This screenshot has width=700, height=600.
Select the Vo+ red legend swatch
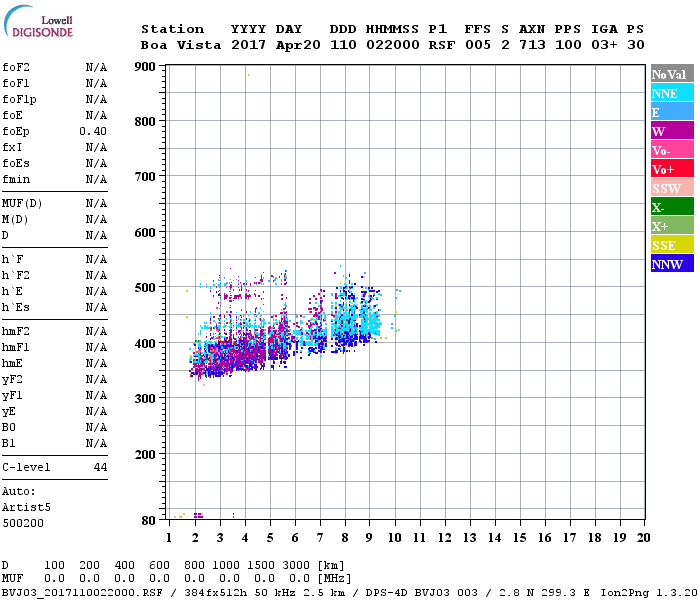[672, 169]
